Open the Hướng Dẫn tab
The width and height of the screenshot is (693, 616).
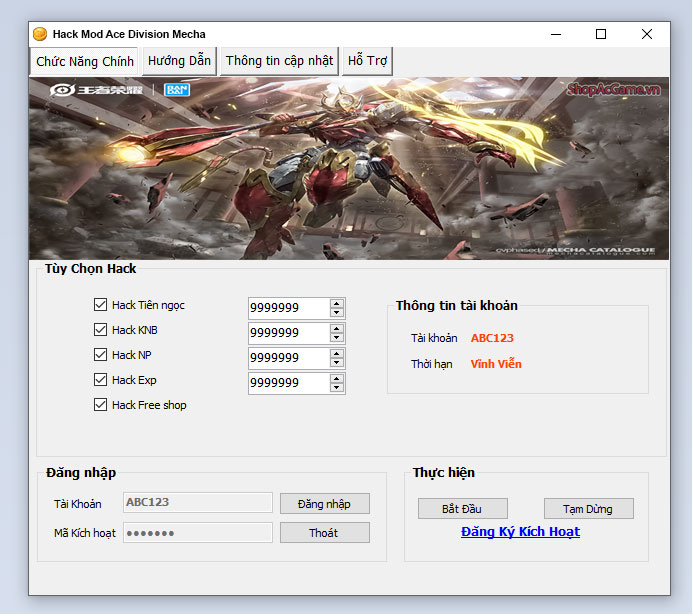(179, 61)
